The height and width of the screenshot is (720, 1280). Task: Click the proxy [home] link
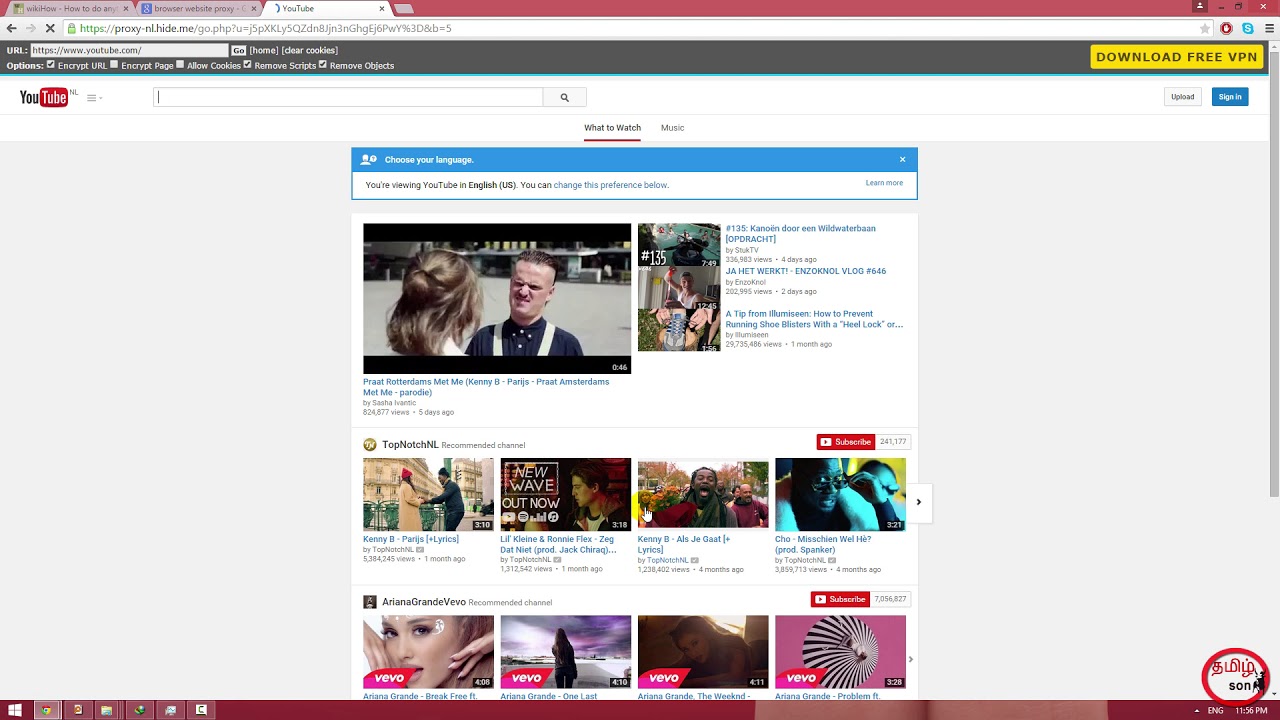click(x=264, y=50)
